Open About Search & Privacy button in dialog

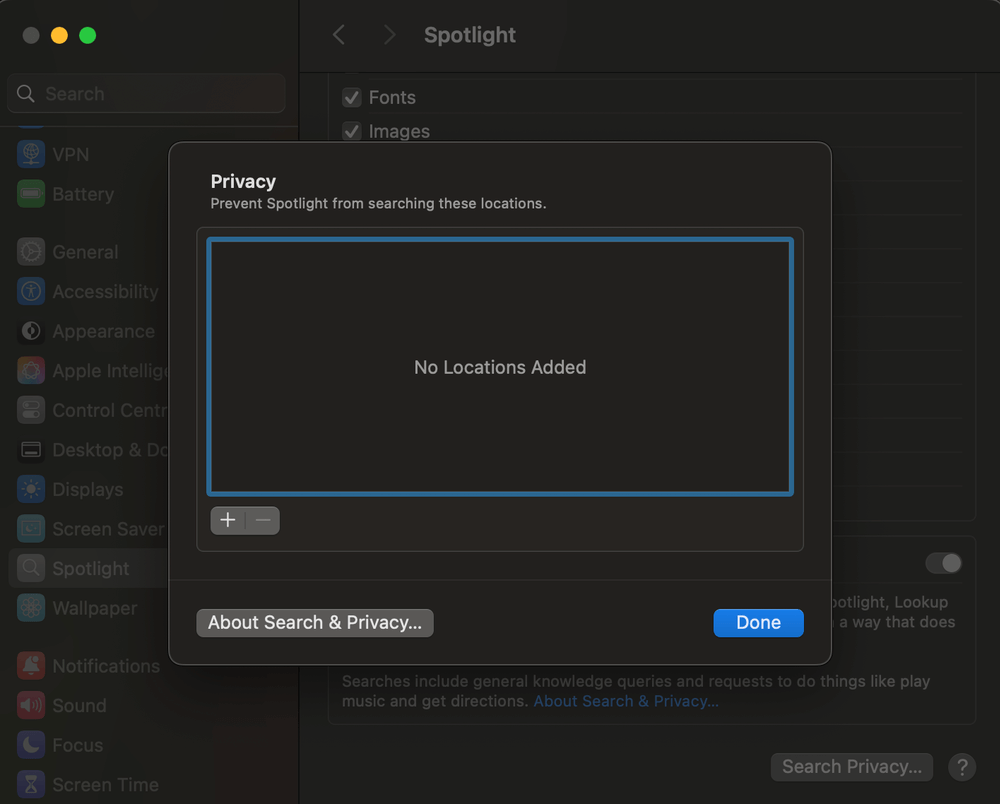[x=315, y=622]
